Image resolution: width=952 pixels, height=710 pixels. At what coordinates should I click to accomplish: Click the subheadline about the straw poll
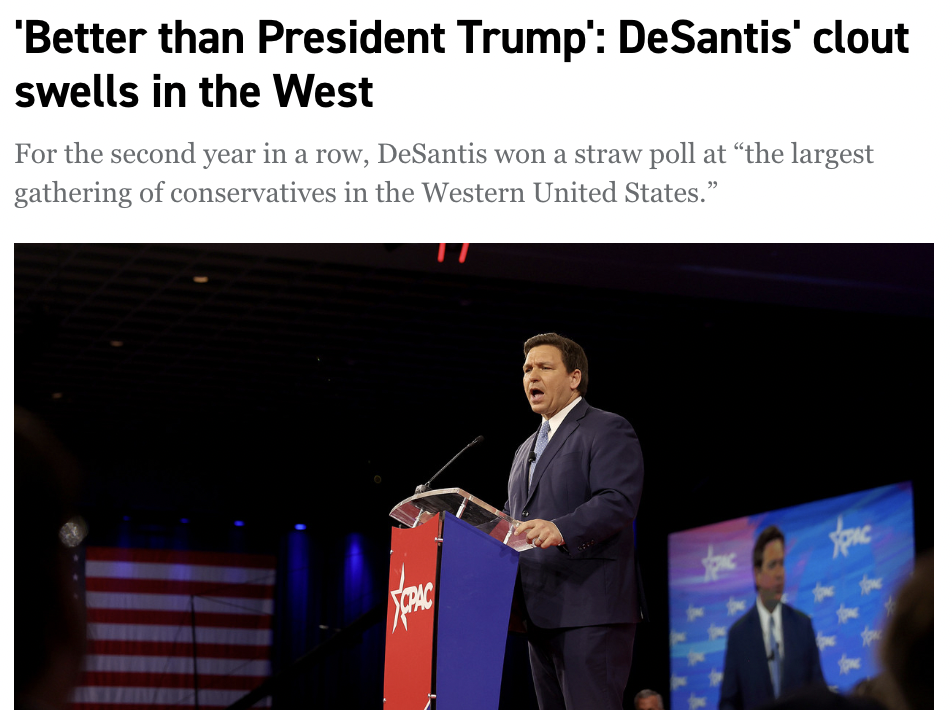tap(444, 173)
